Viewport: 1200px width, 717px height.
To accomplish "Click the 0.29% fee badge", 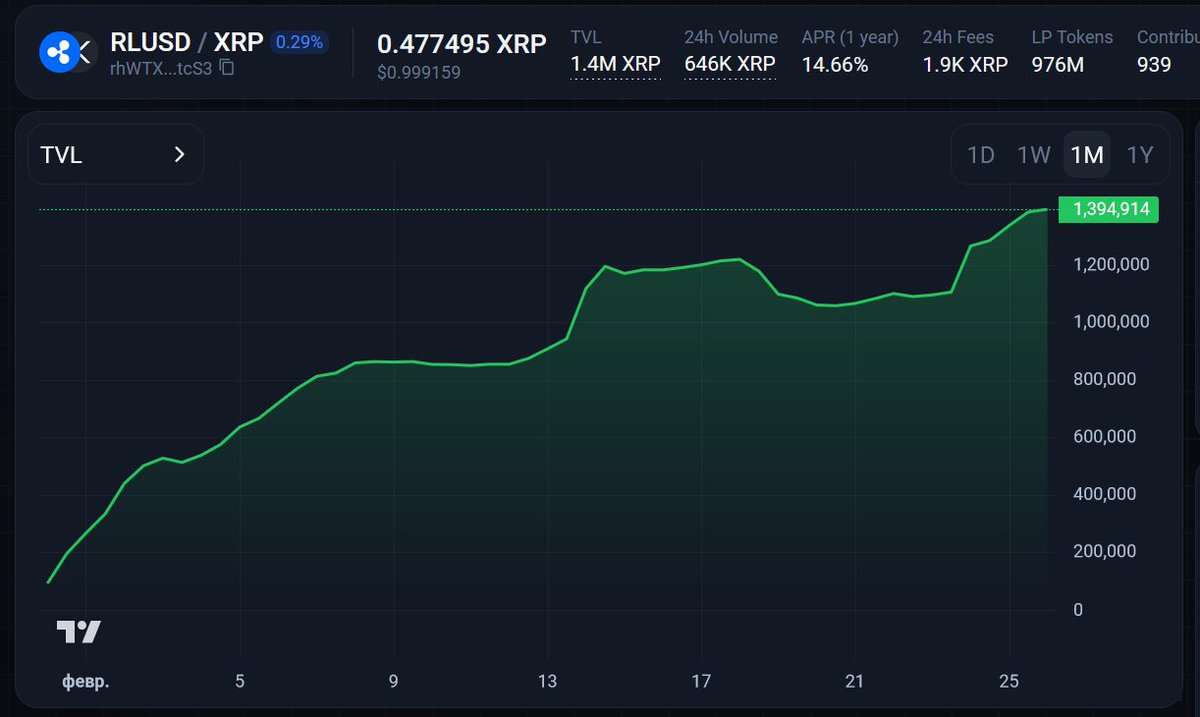I will coord(299,43).
